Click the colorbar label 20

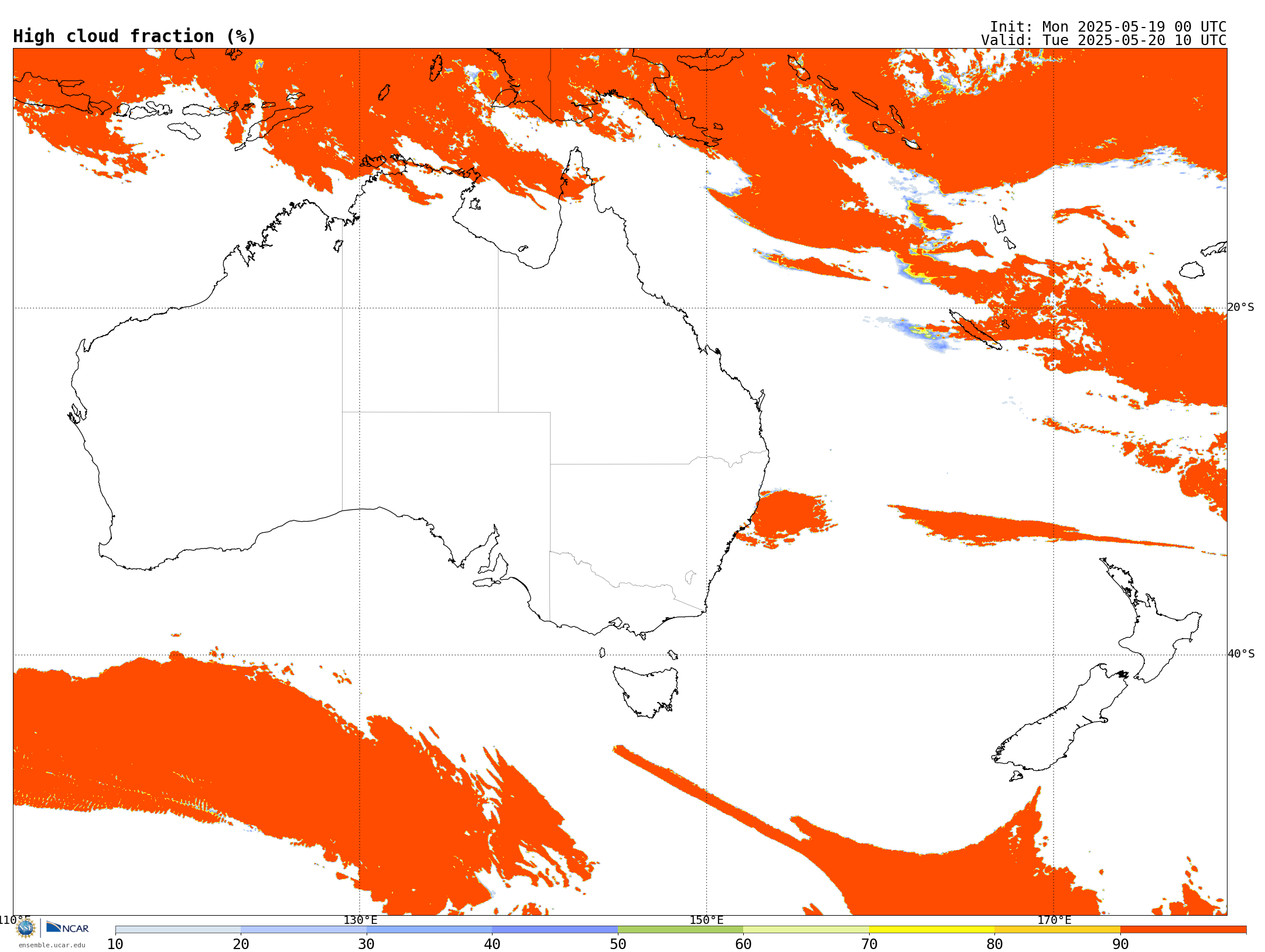click(x=241, y=944)
